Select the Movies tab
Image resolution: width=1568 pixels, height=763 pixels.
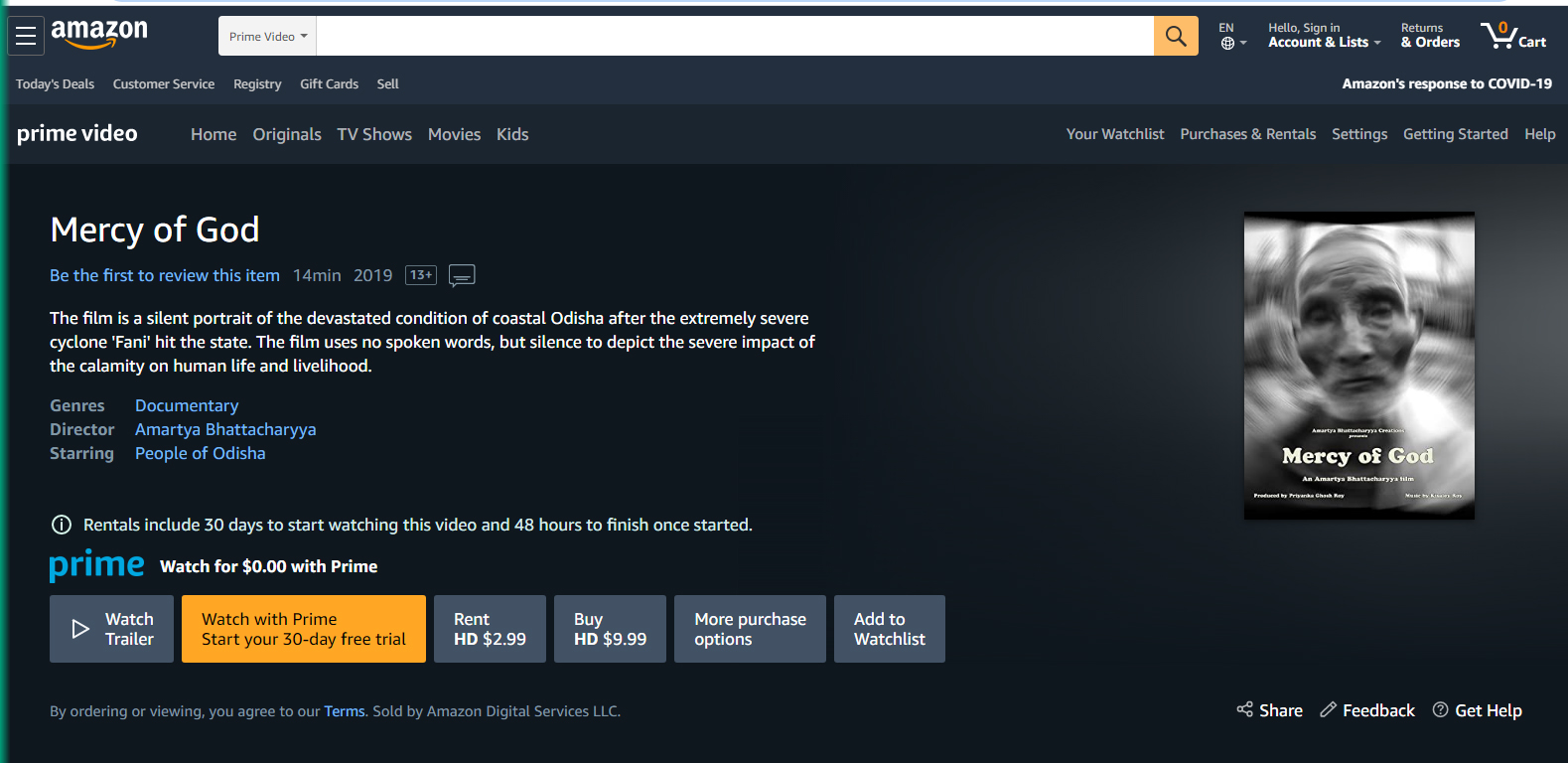(454, 134)
